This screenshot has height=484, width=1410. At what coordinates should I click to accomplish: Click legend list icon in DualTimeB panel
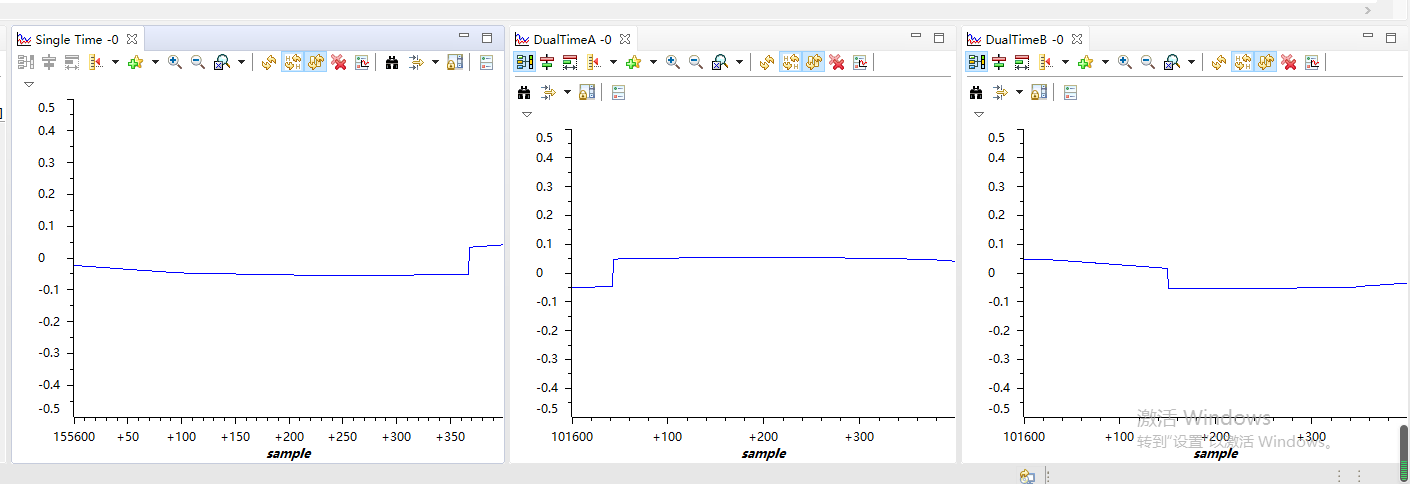(x=1071, y=92)
